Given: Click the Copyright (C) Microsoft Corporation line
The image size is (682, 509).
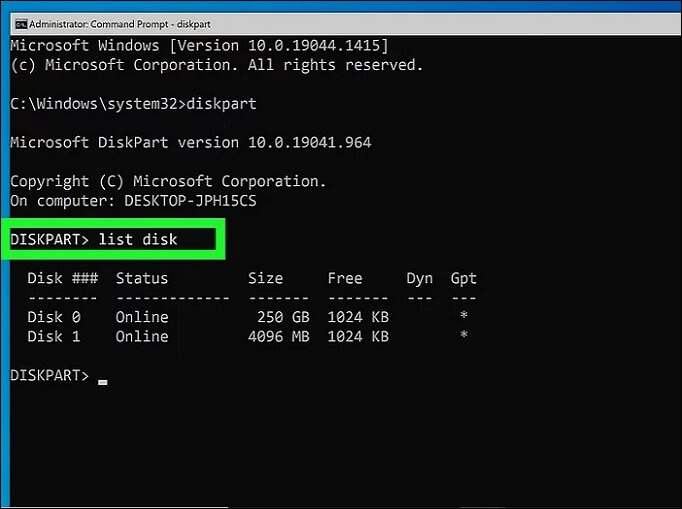Looking at the screenshot, I should point(168,181).
